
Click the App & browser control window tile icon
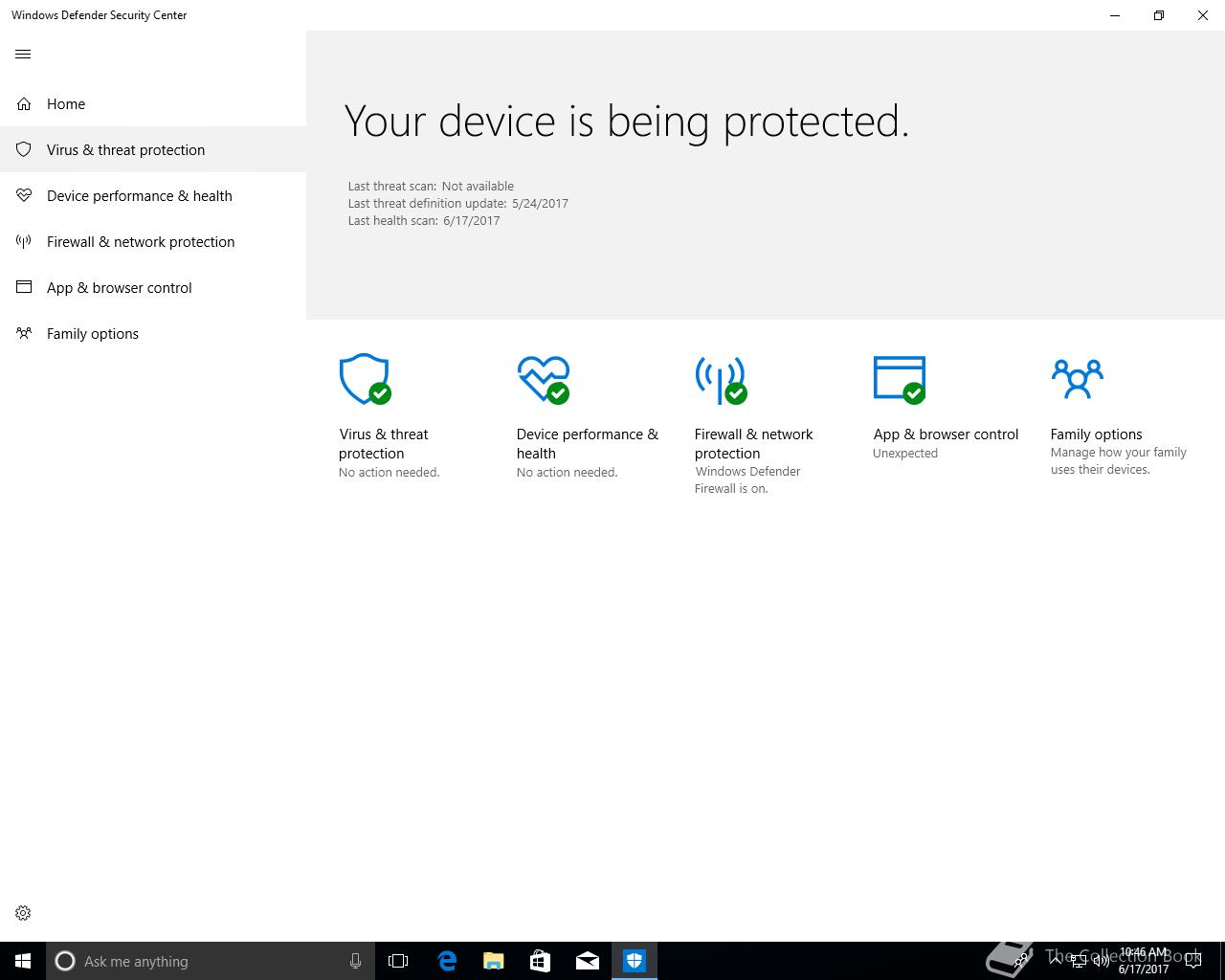click(x=900, y=380)
